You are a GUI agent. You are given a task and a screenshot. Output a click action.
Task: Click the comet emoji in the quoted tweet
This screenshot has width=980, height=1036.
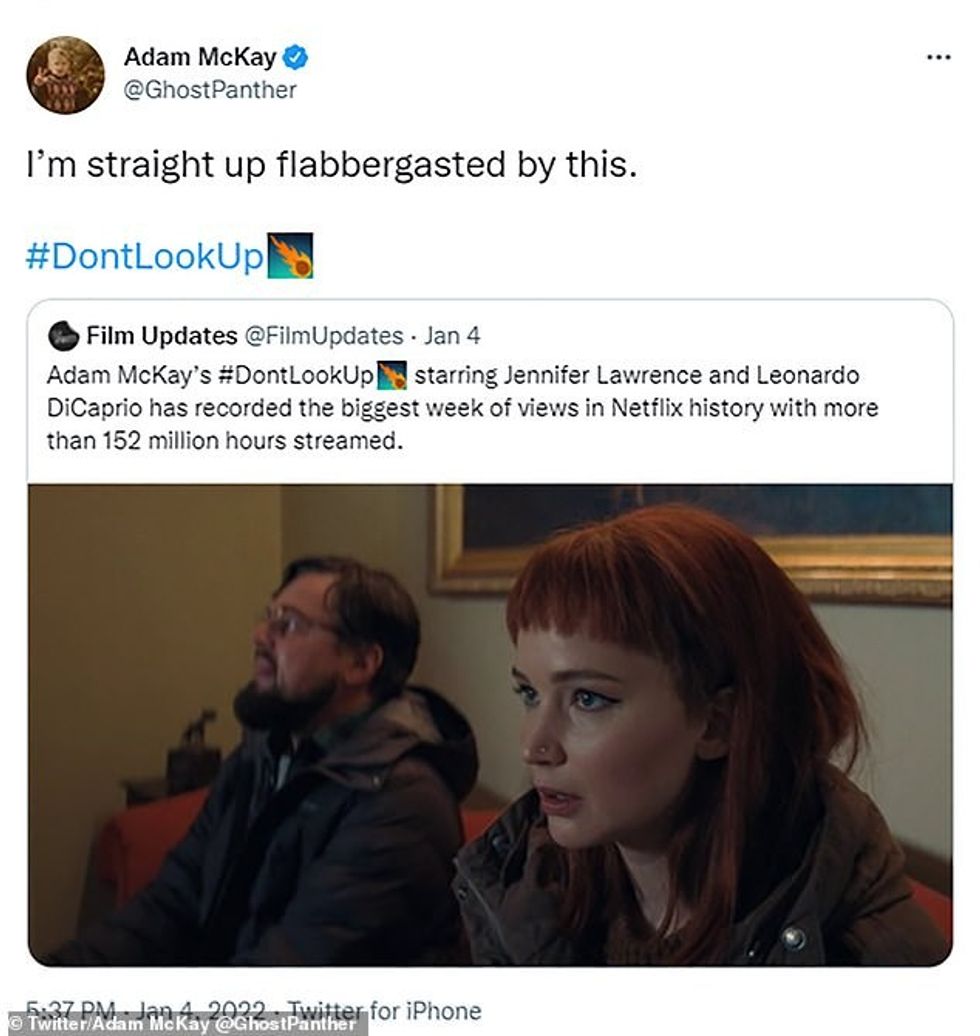[x=391, y=378]
